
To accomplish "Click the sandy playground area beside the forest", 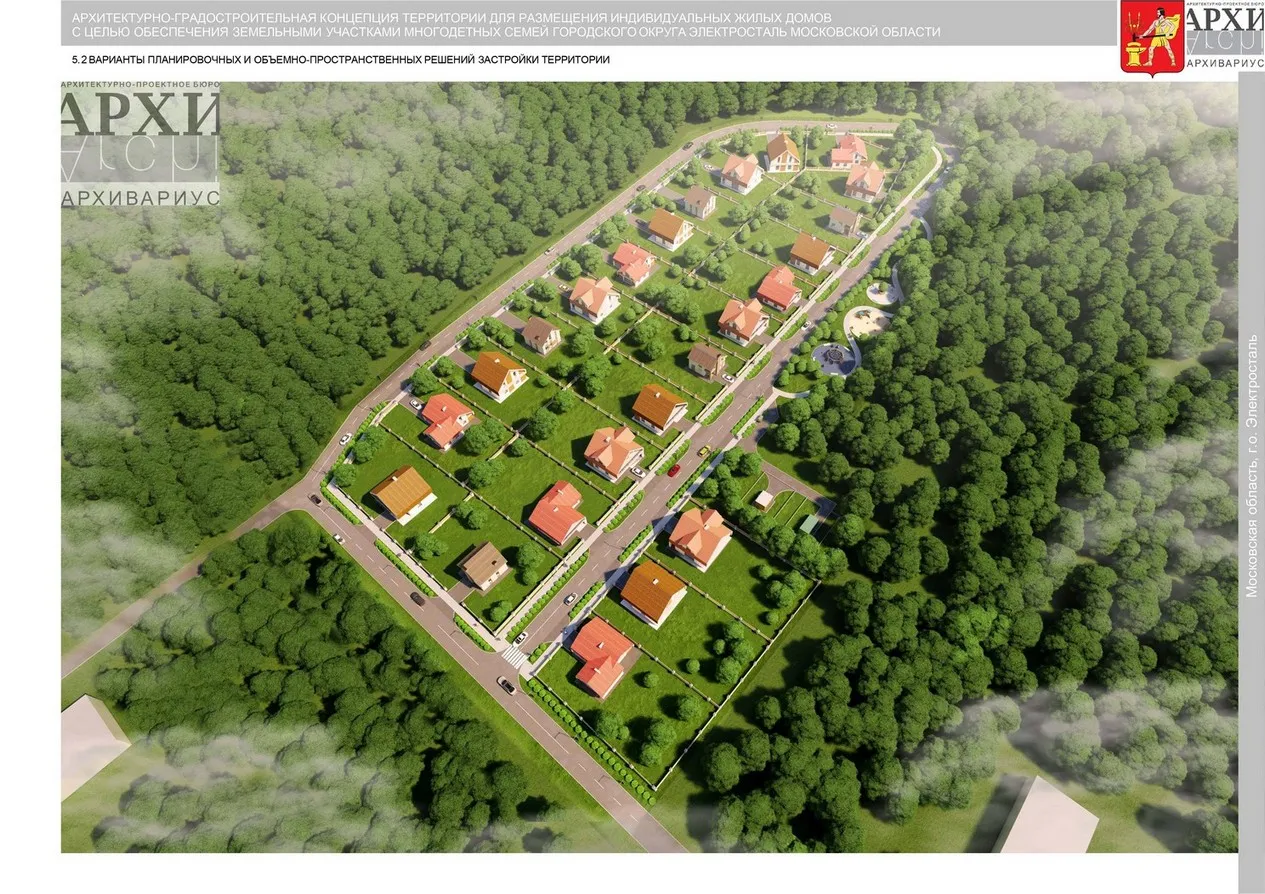I will tap(866, 322).
